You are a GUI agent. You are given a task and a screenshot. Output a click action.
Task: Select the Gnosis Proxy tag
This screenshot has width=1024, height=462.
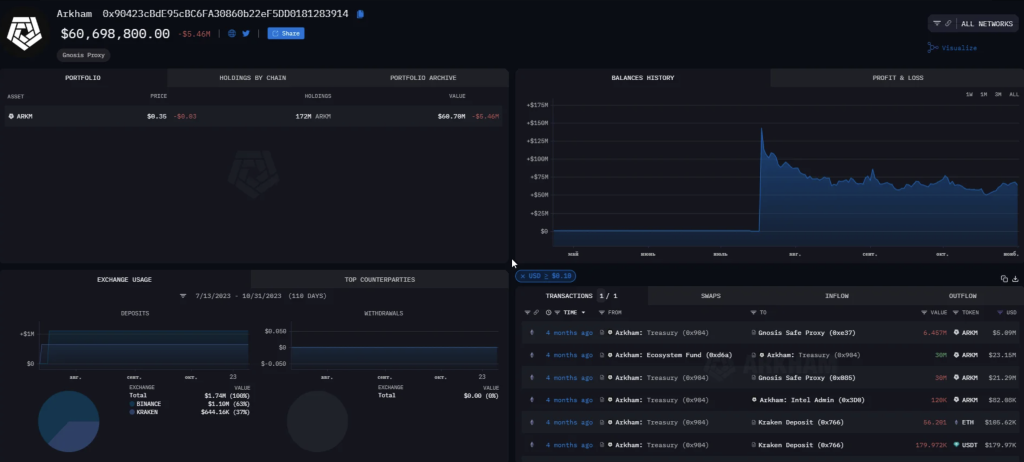coord(84,56)
